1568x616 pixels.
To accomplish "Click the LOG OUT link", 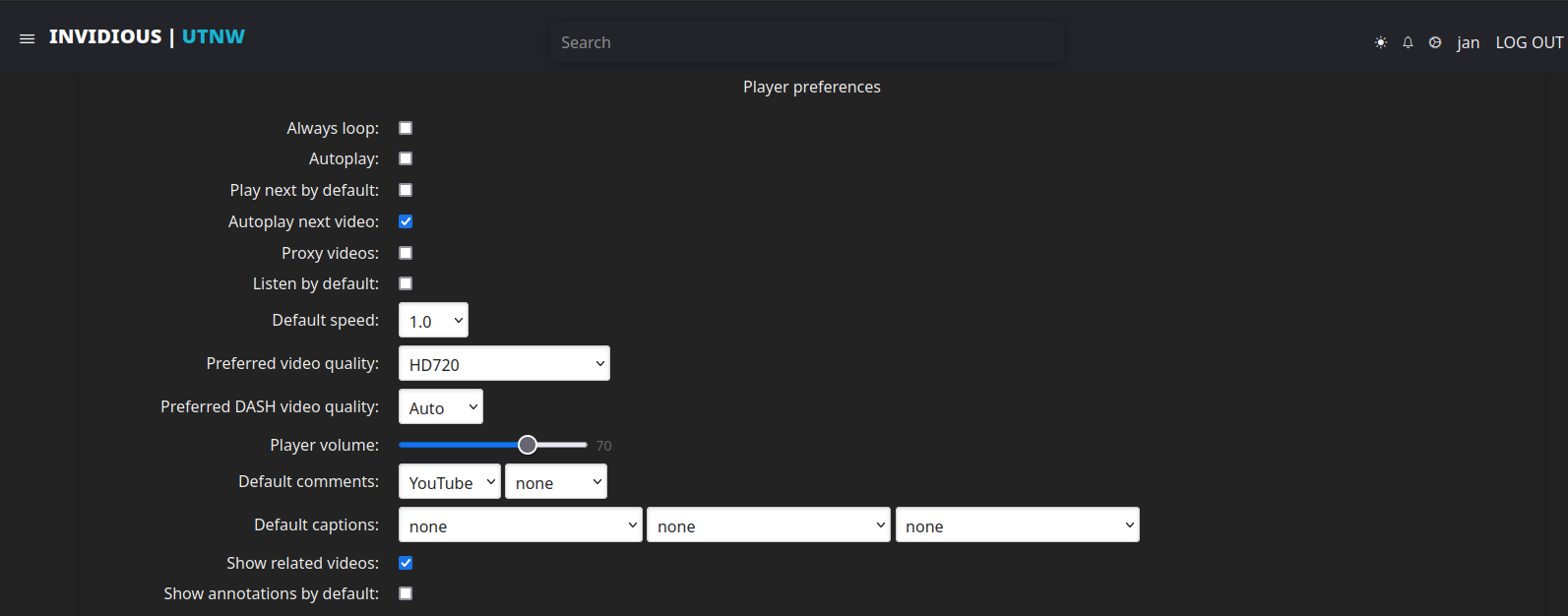I will coord(1529,42).
